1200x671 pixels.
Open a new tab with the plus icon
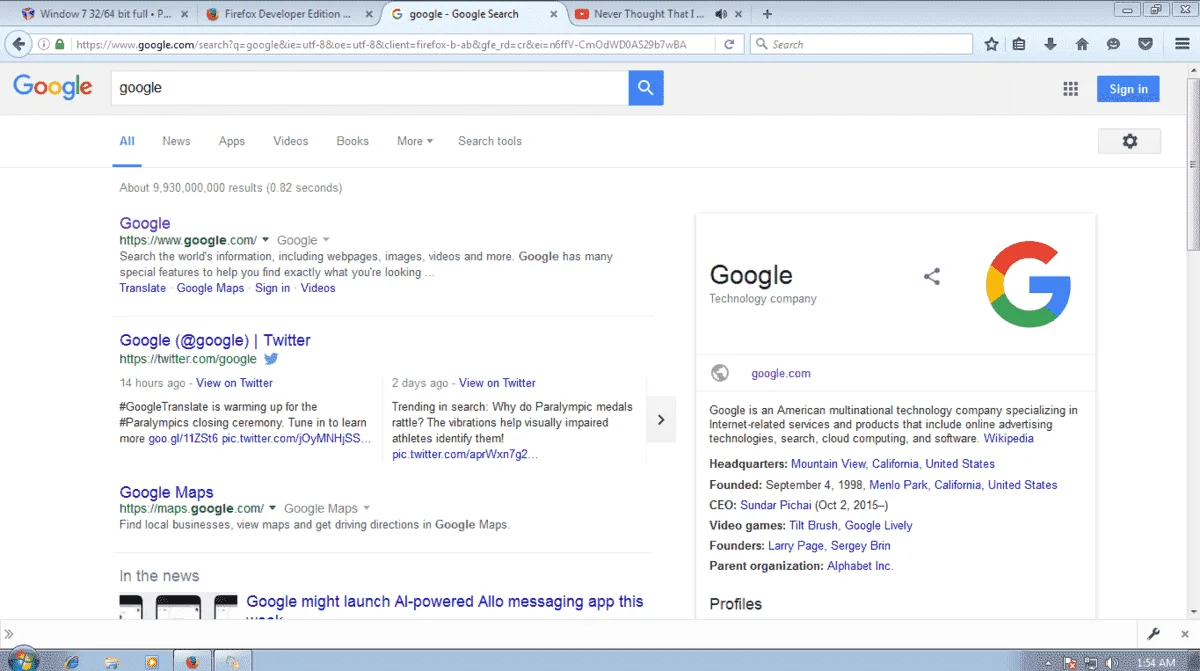767,14
